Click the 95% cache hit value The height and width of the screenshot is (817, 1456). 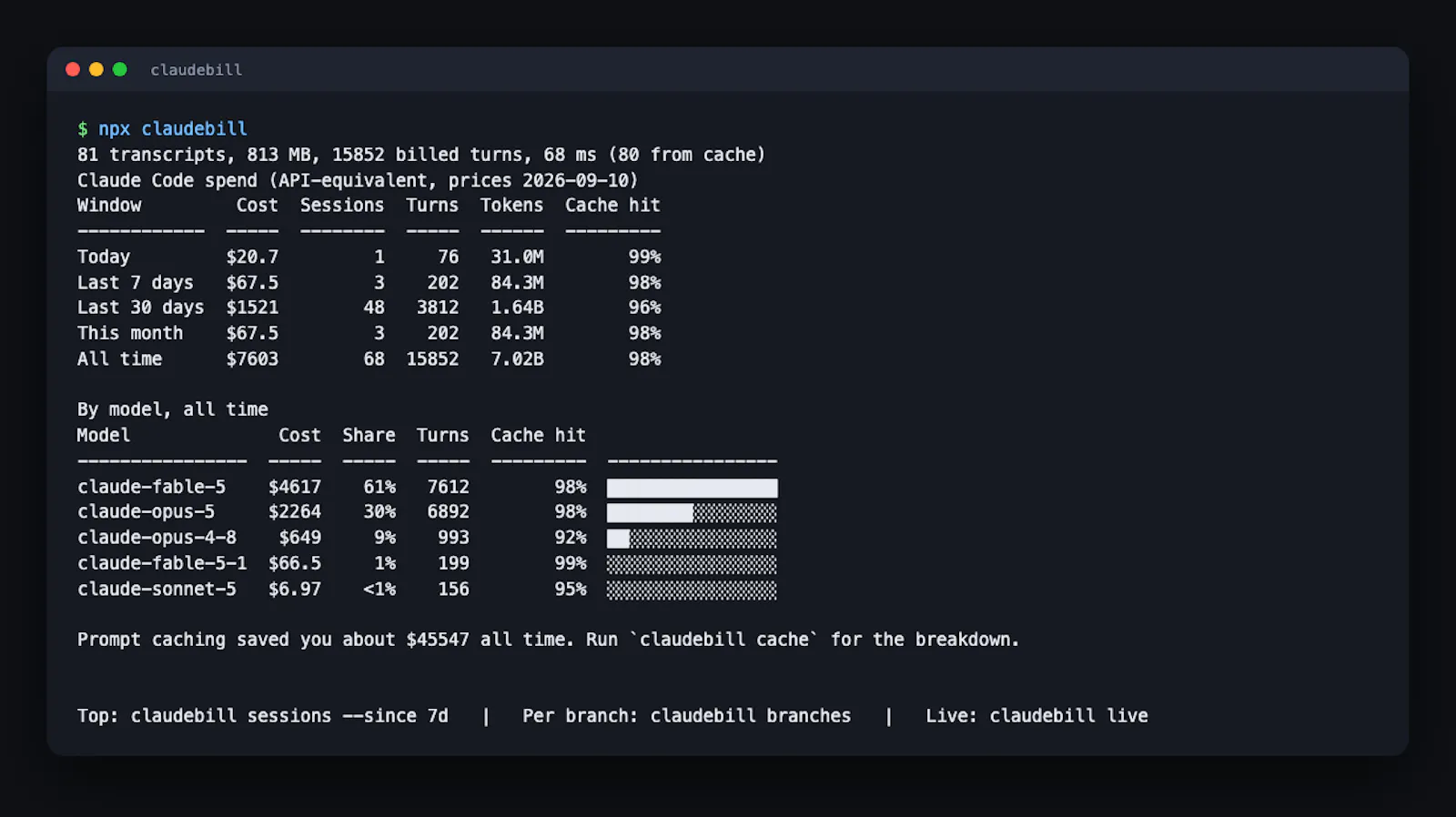(x=571, y=590)
